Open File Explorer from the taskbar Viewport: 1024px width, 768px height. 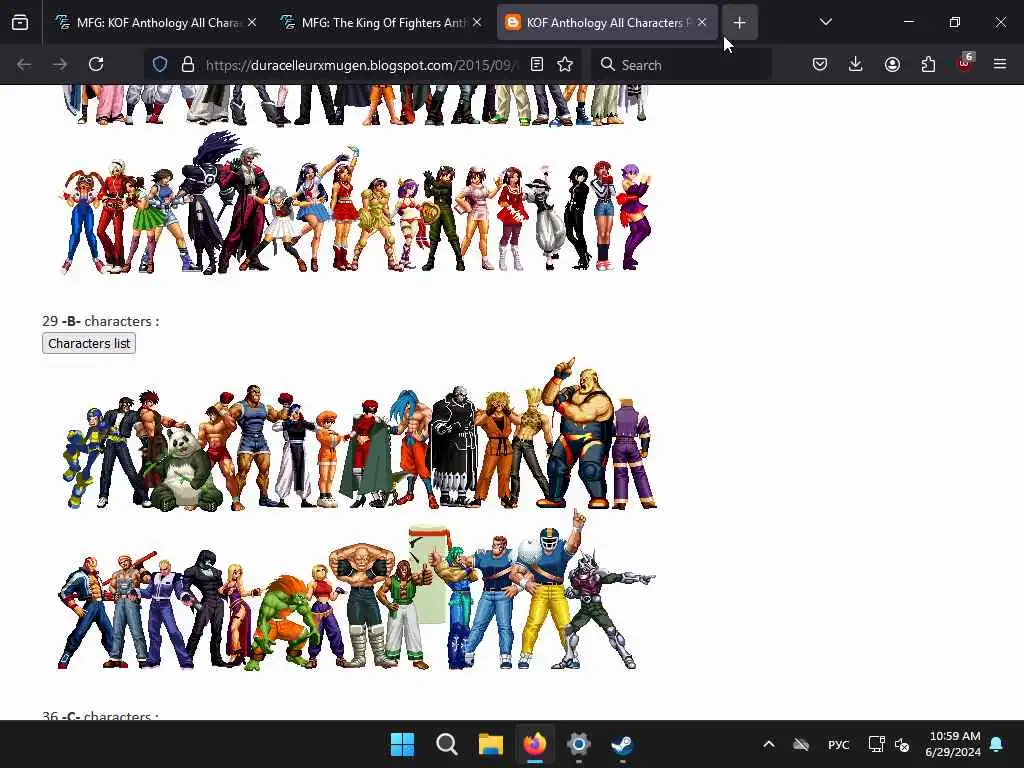tap(490, 744)
